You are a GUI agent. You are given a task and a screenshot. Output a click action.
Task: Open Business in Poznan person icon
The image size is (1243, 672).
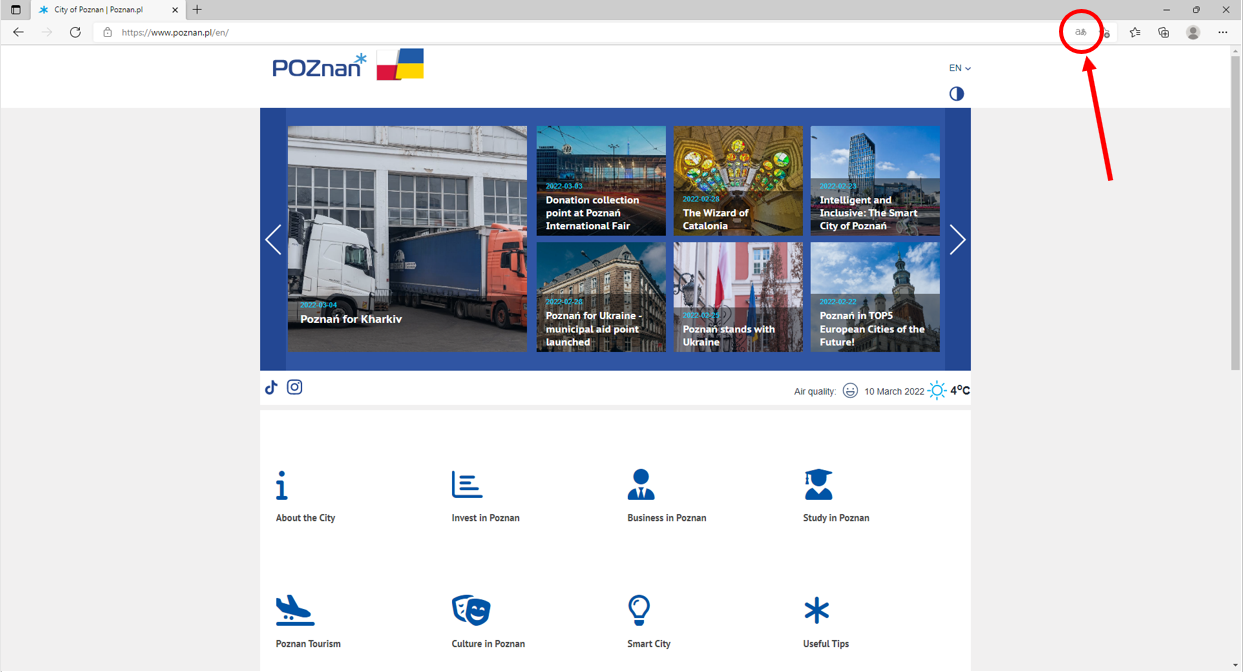pyautogui.click(x=641, y=484)
